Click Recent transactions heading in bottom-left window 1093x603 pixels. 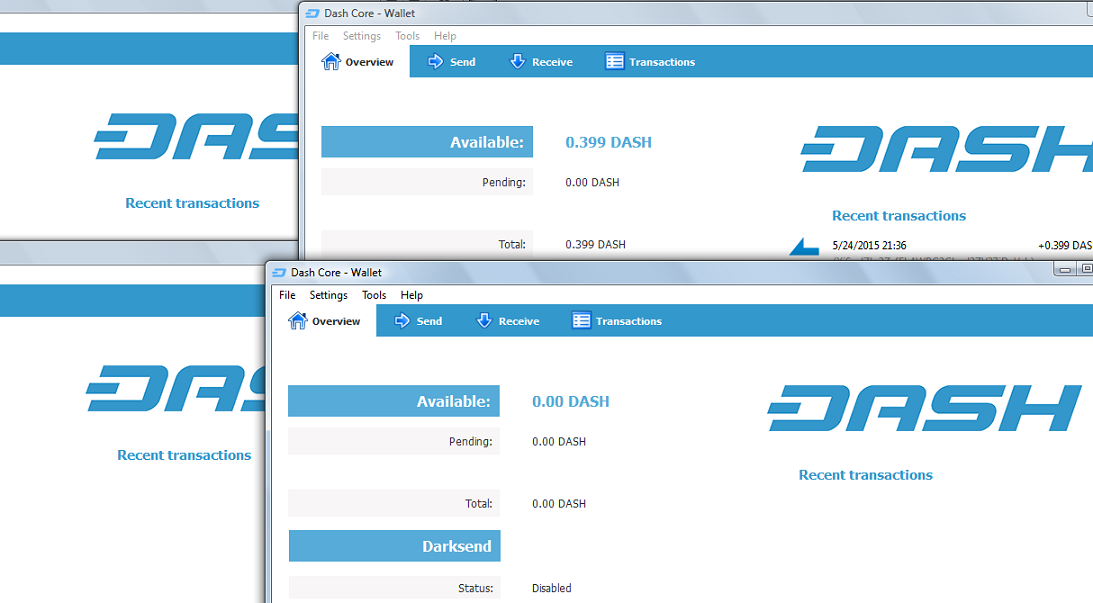pos(184,455)
